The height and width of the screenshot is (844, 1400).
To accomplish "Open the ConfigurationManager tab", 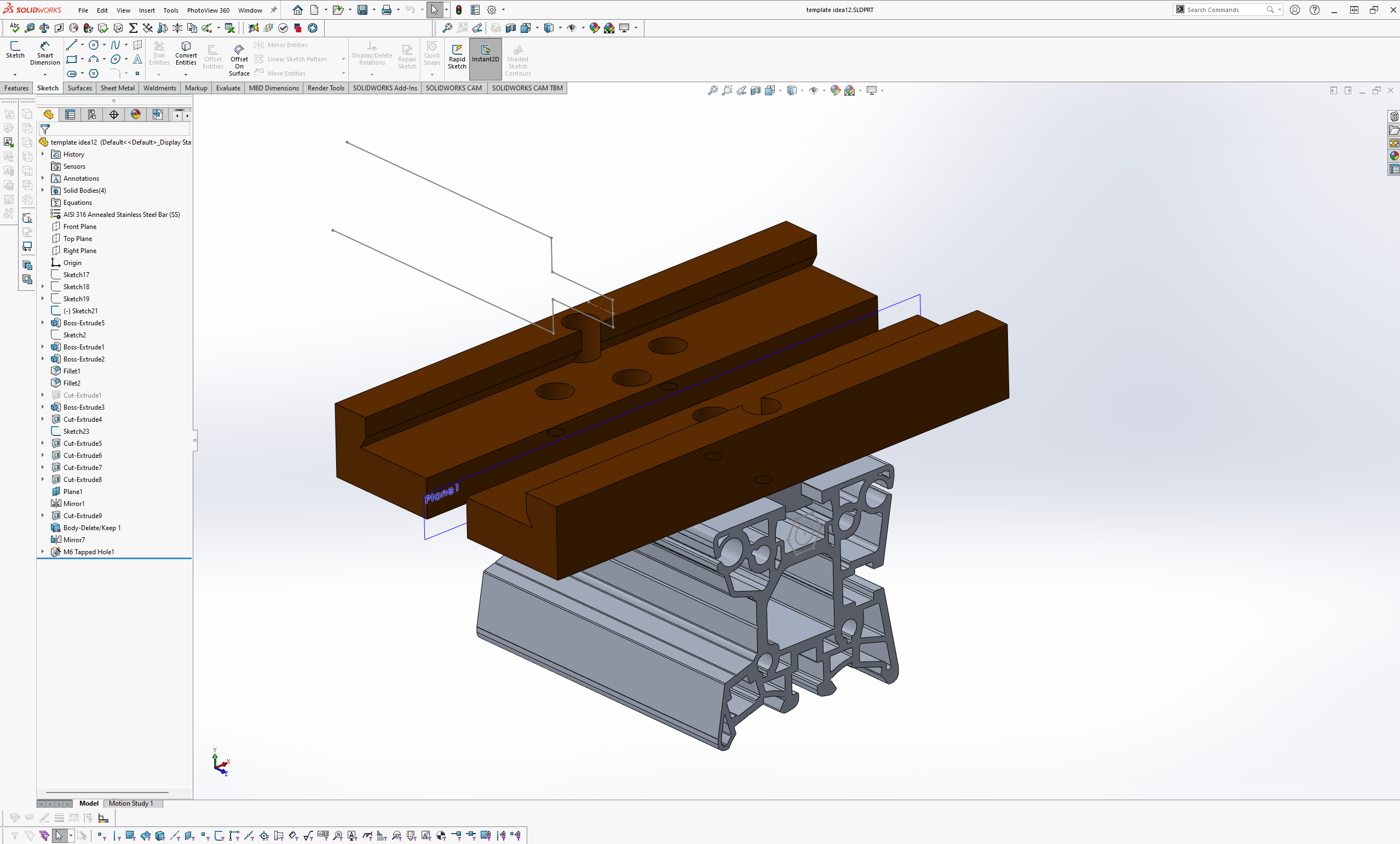I will [92, 115].
